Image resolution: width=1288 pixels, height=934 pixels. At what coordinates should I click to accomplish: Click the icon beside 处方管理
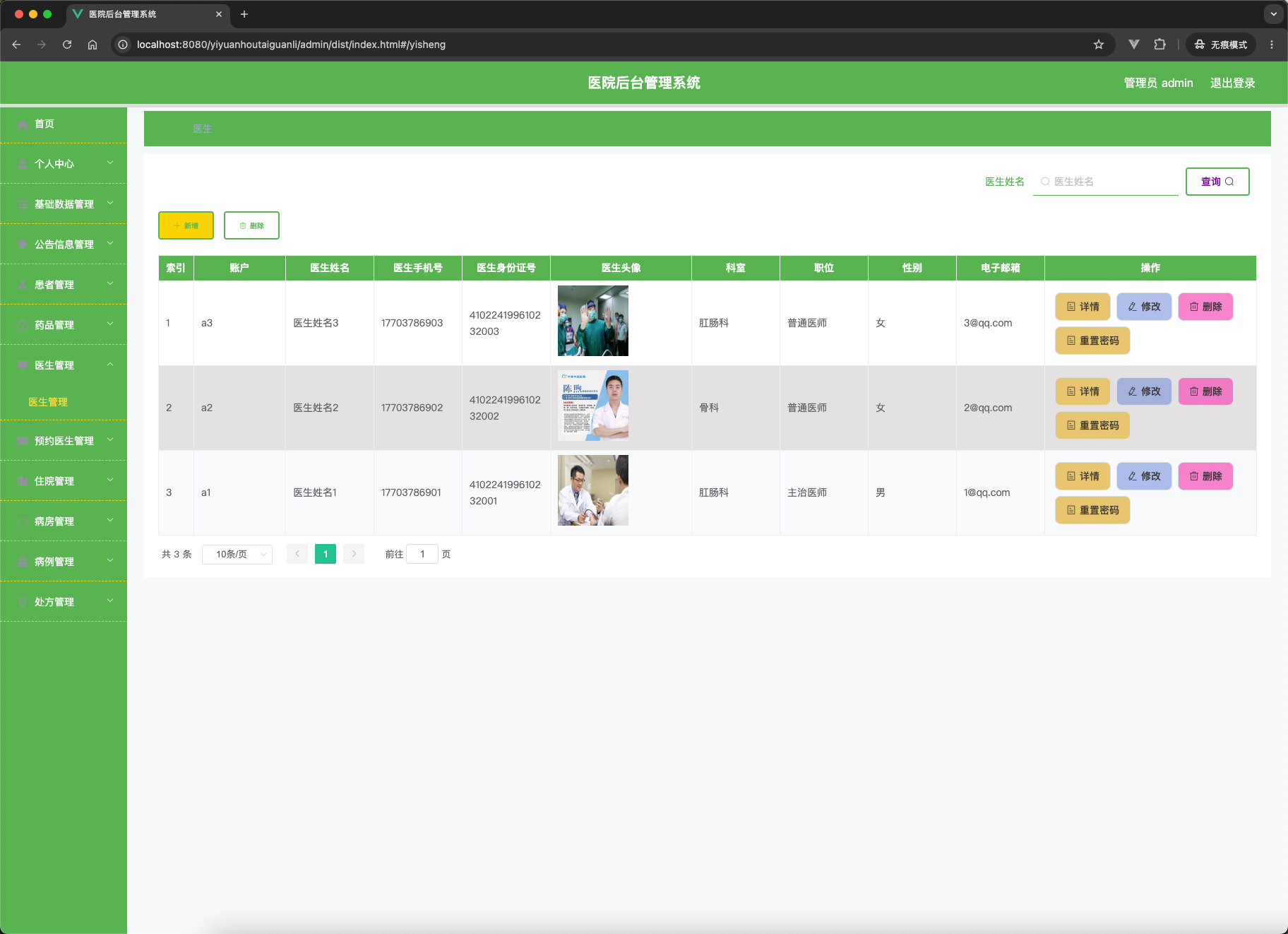23,602
